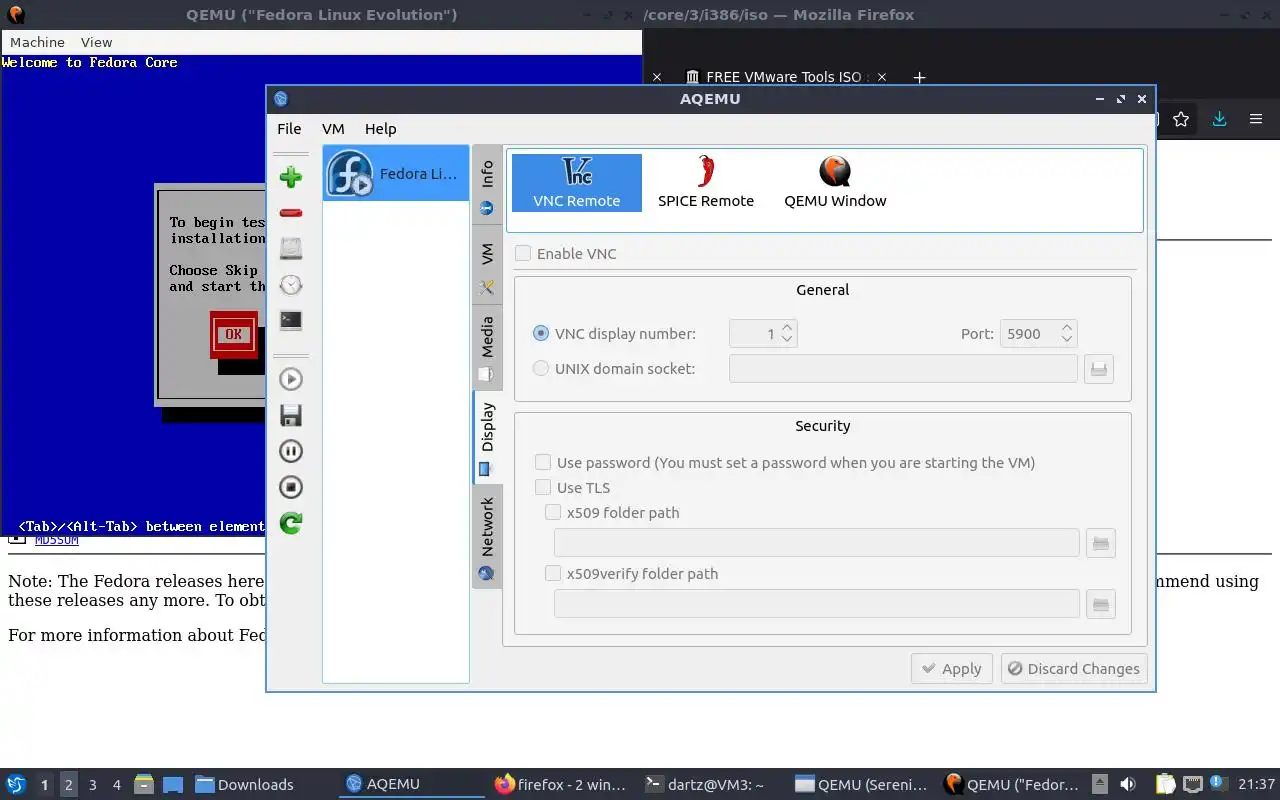Browse for UNIX domain socket file
Image resolution: width=1280 pixels, height=800 pixels.
[x=1099, y=369]
